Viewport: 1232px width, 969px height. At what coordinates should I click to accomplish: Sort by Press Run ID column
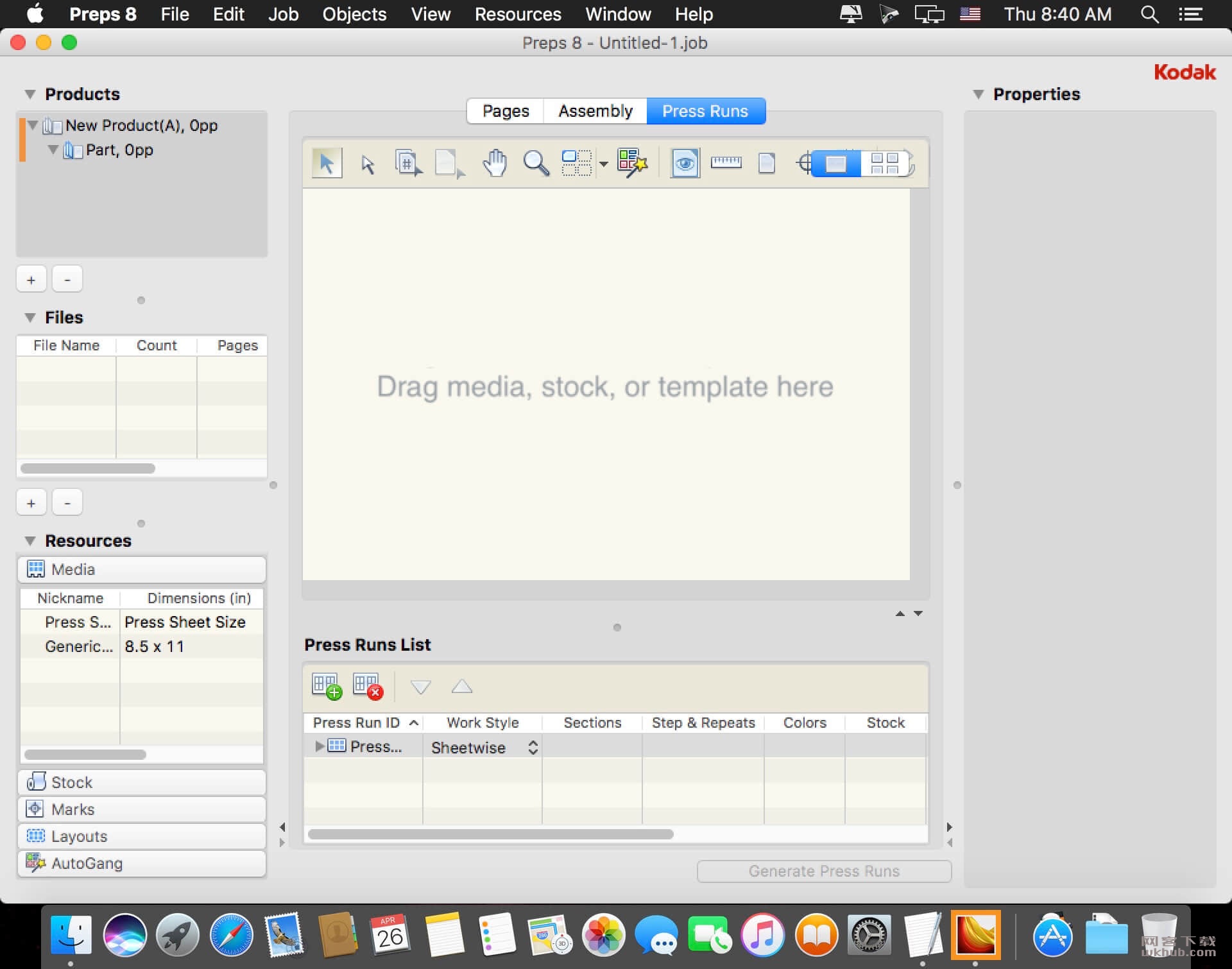point(363,723)
